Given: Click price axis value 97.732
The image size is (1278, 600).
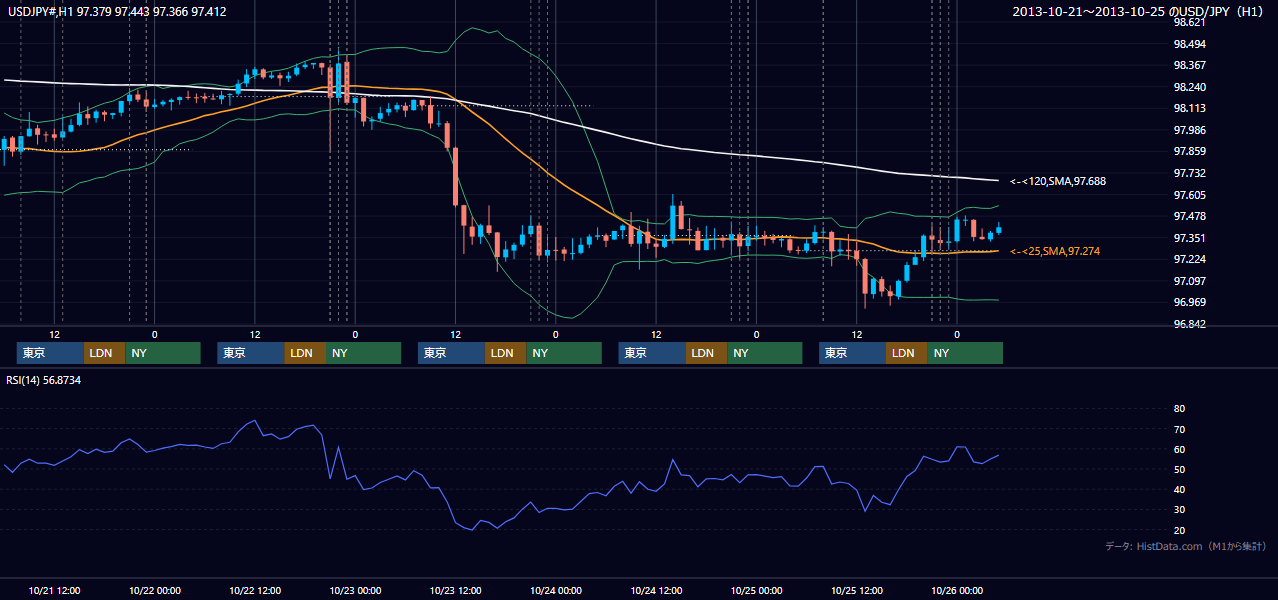Looking at the screenshot, I should click(x=1189, y=173).
